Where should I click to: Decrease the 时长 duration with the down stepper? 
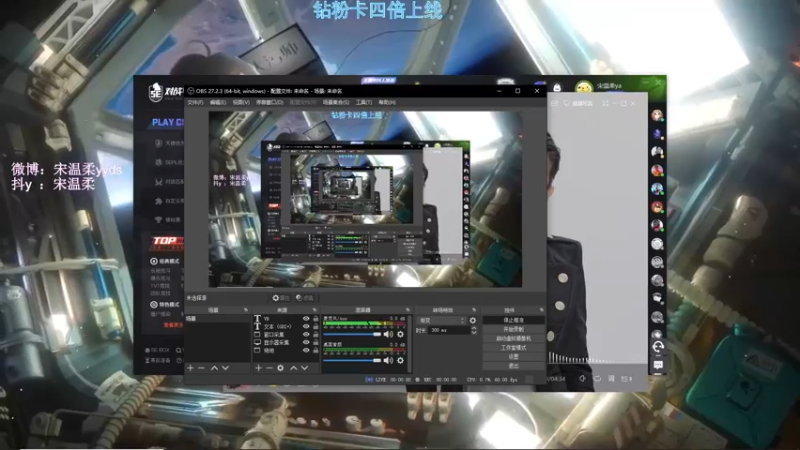474,333
